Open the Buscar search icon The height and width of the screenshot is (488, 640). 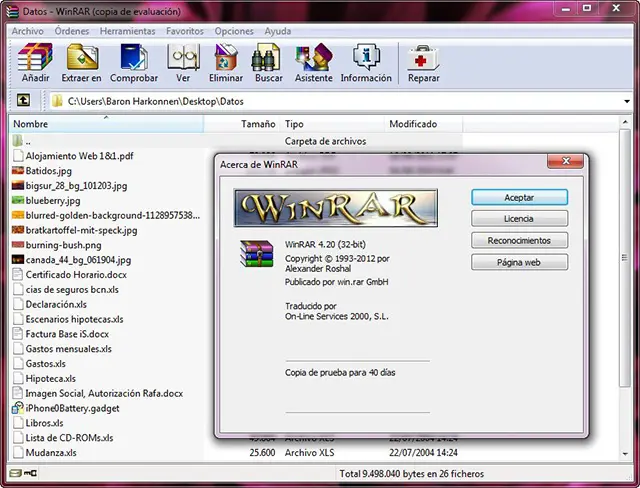click(x=268, y=61)
